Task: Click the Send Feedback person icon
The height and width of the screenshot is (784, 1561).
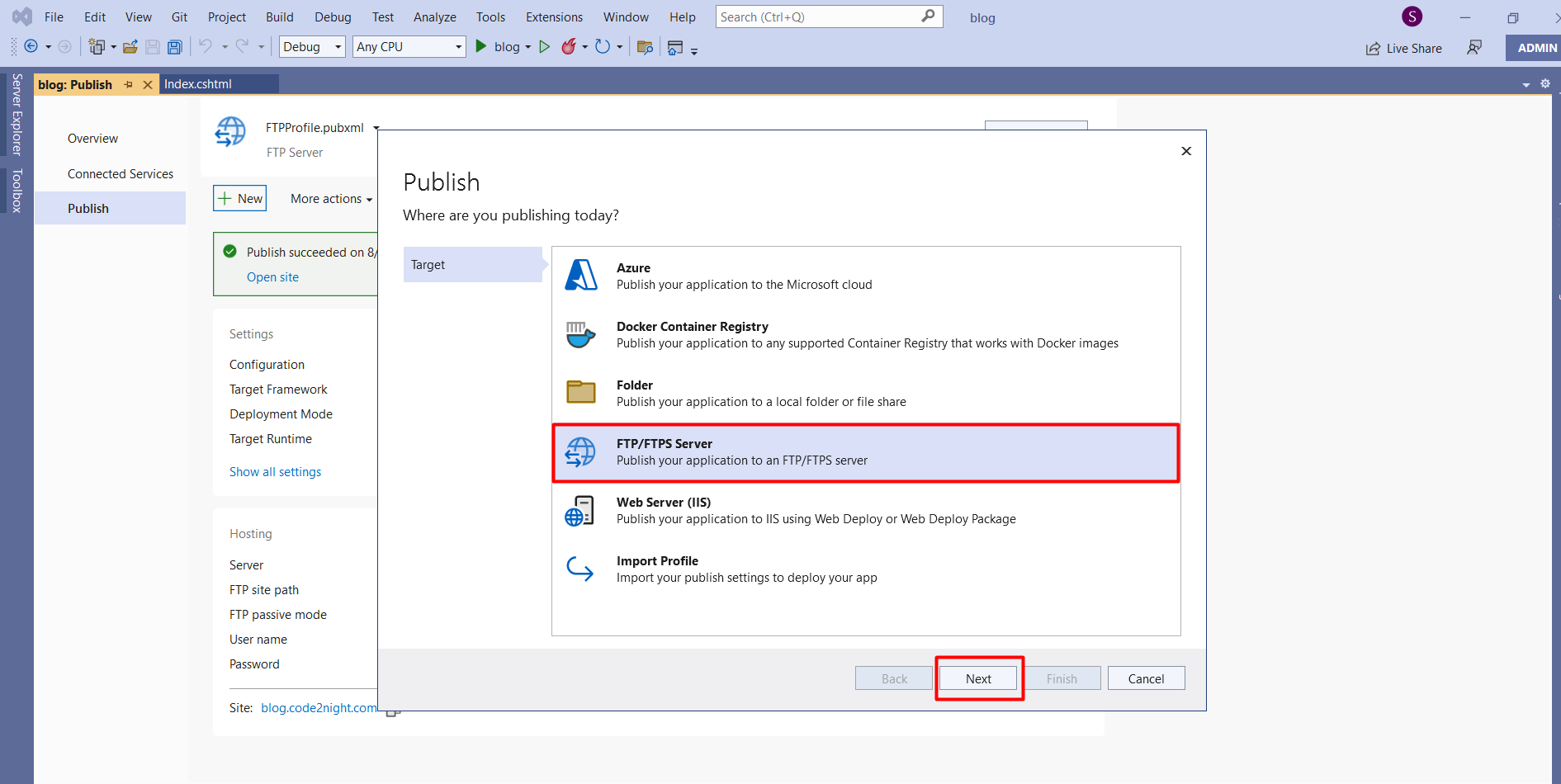Action: [1474, 47]
